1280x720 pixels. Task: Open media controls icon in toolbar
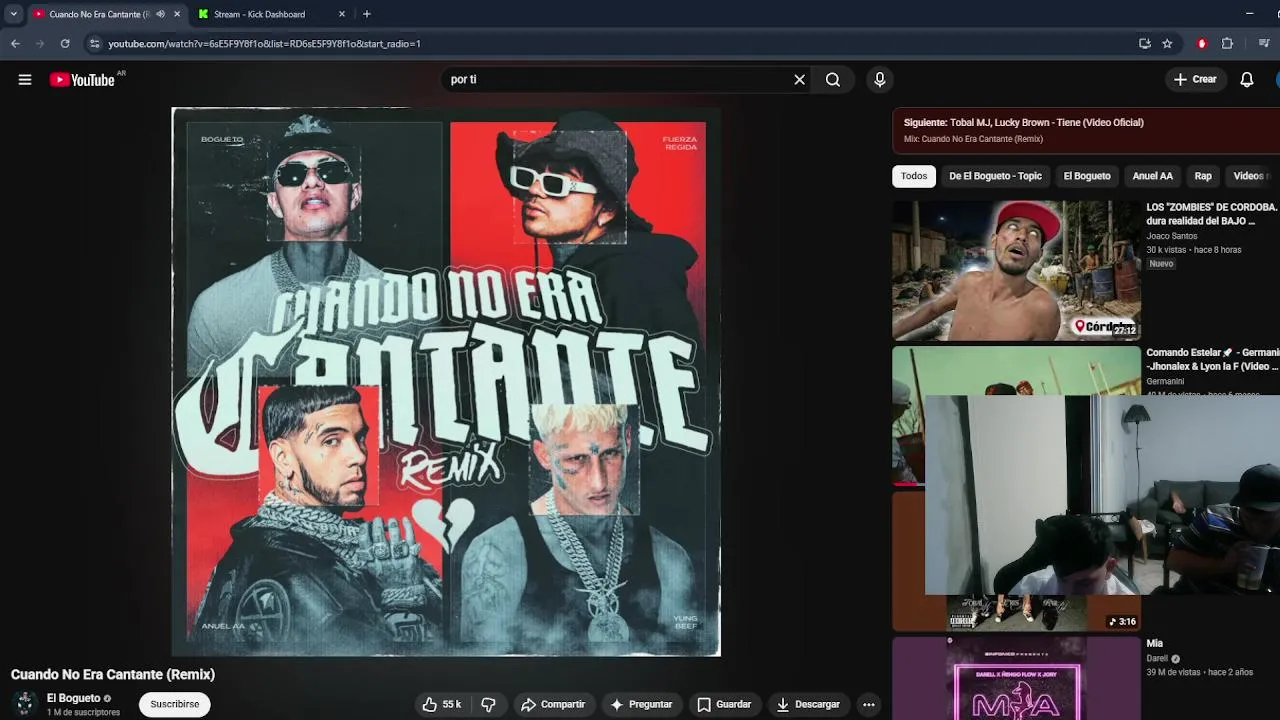(x=1265, y=44)
